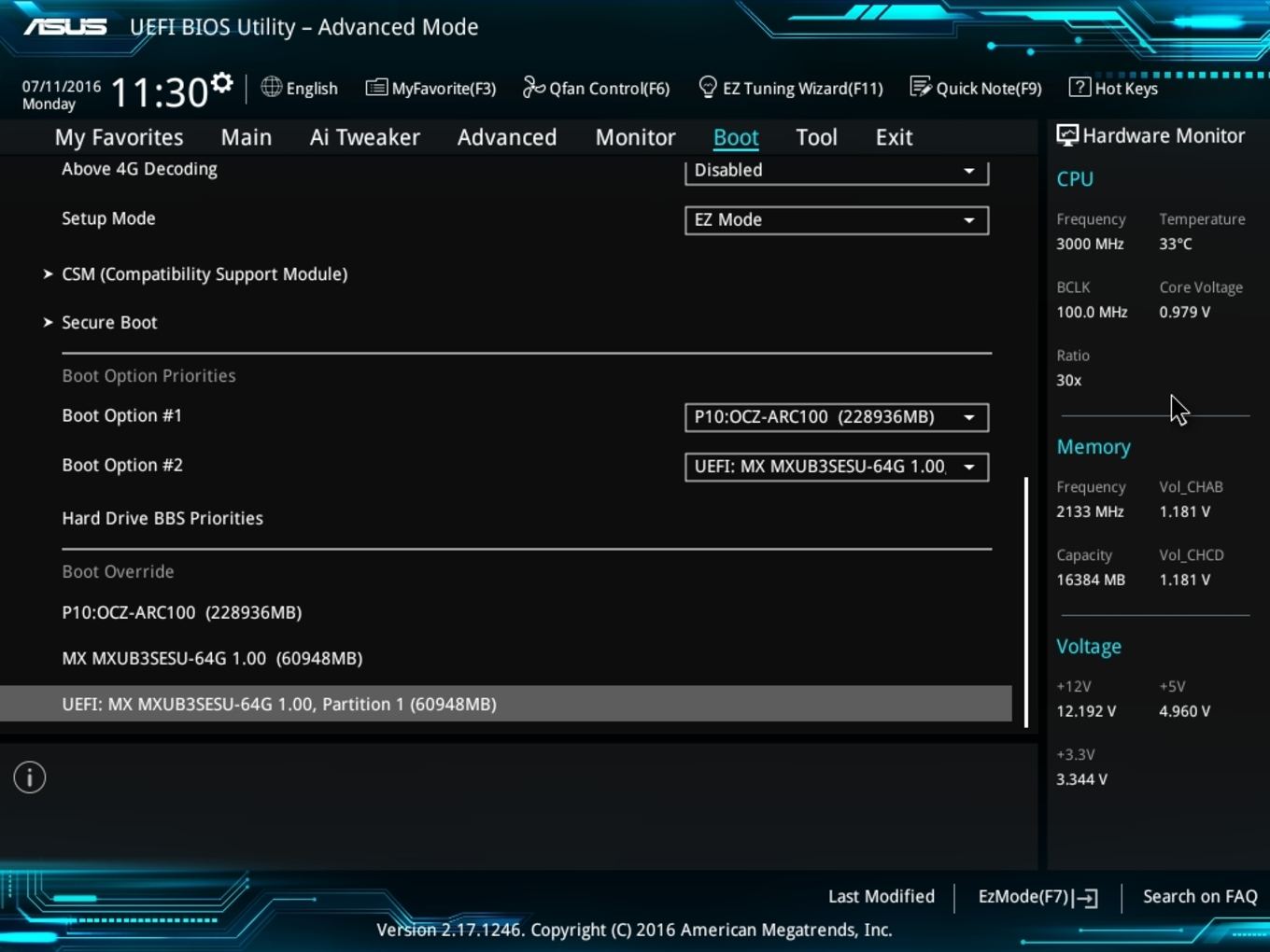
Task: Open the Ai Tweaker tab
Action: [365, 137]
